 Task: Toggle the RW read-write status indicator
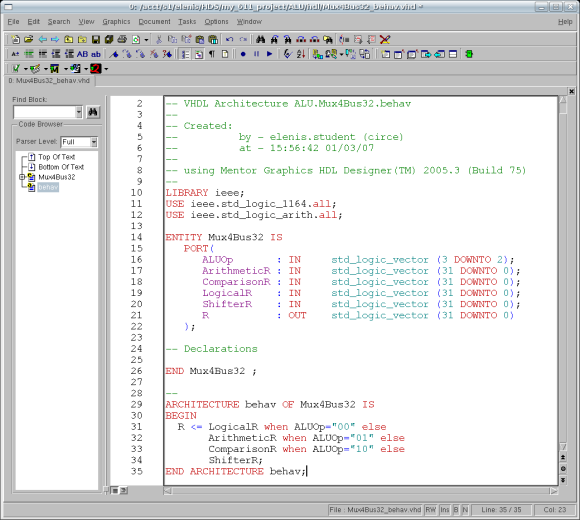[x=430, y=510]
